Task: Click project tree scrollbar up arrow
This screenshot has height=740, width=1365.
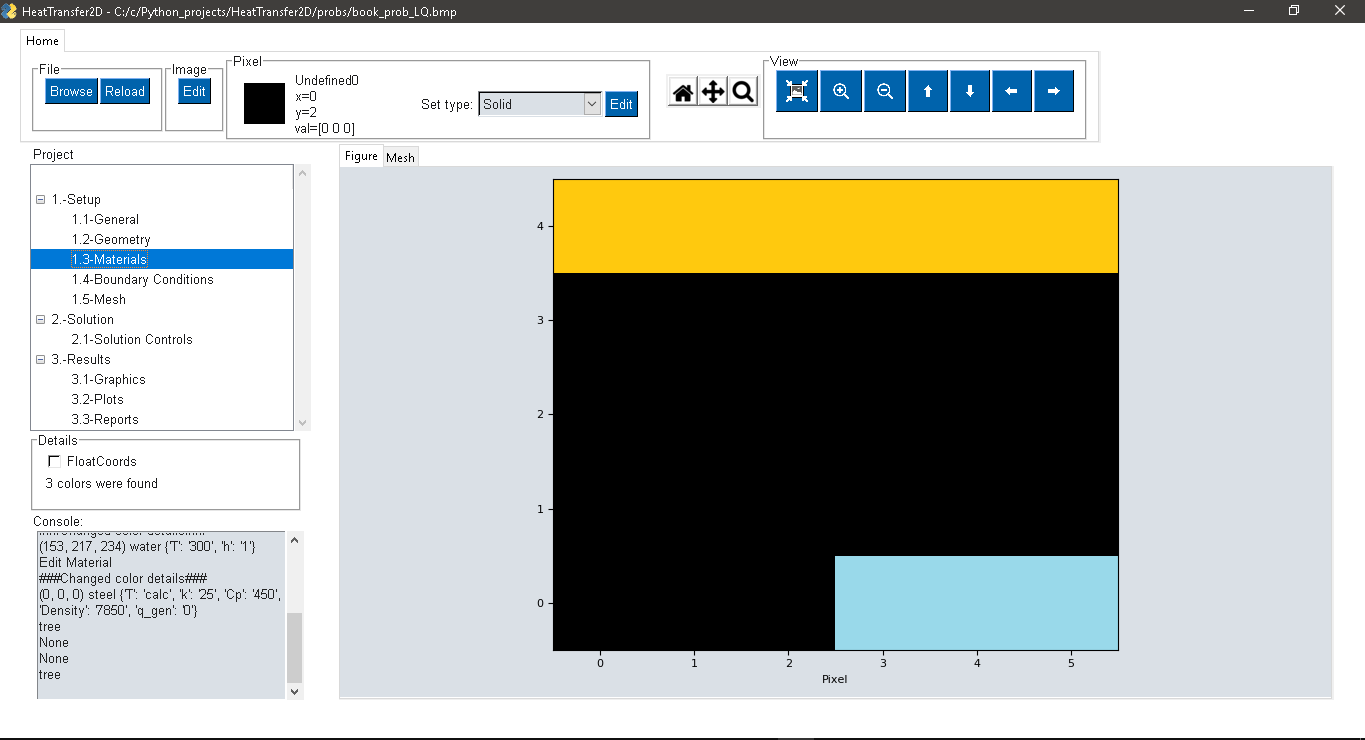Action: [x=303, y=173]
